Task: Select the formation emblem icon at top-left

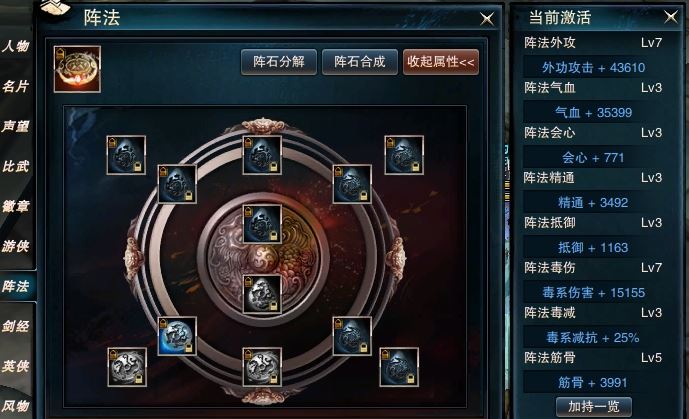Action: click(x=77, y=69)
